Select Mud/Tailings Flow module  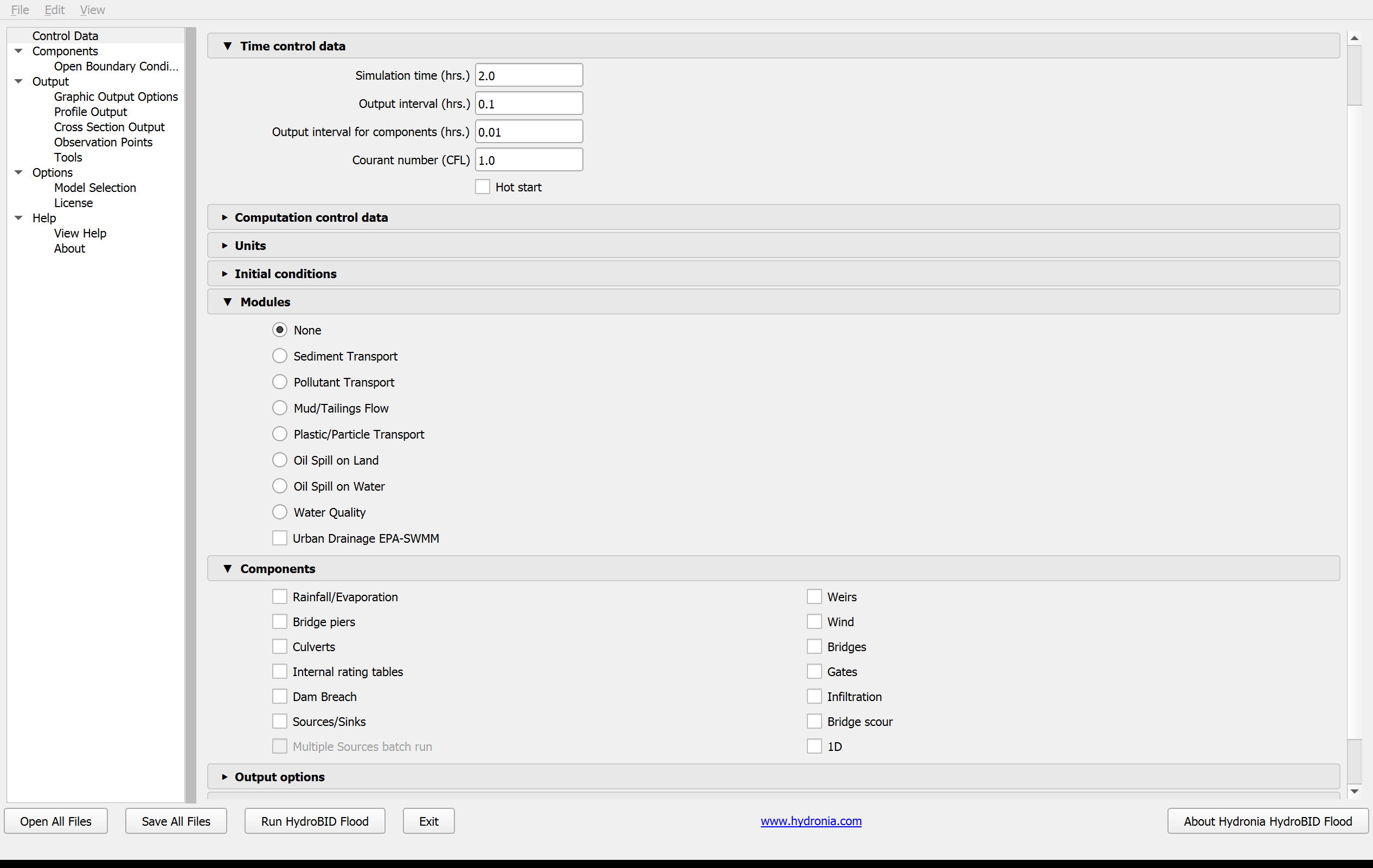pyautogui.click(x=279, y=408)
